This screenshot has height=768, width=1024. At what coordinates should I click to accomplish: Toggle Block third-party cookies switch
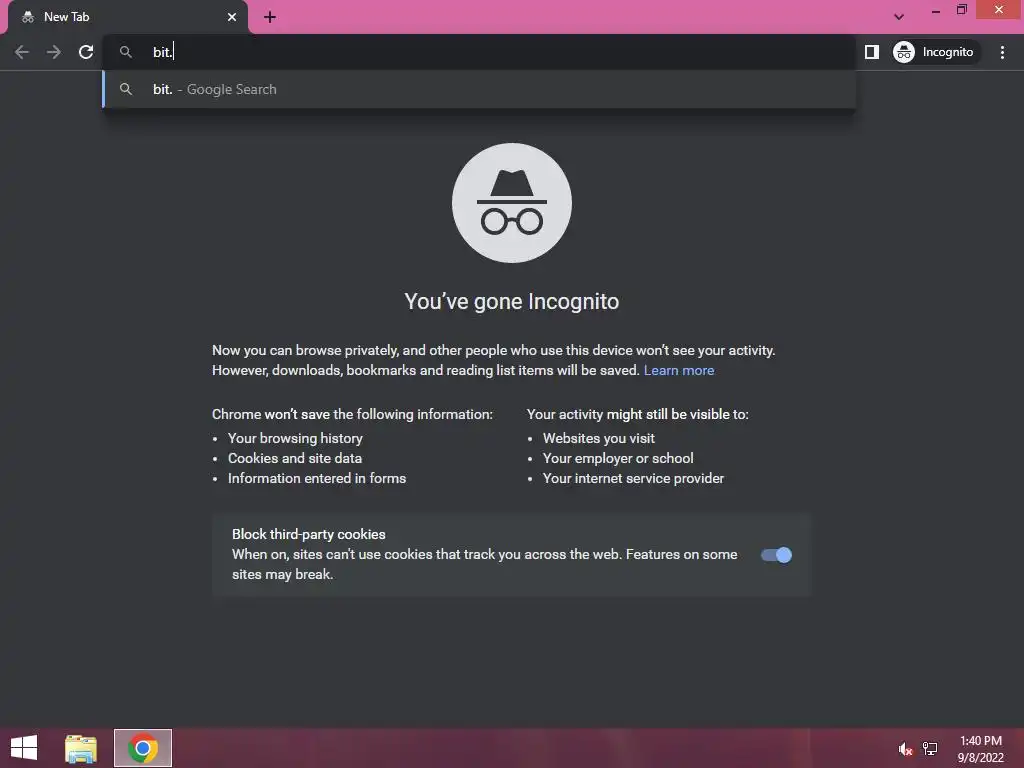point(776,555)
